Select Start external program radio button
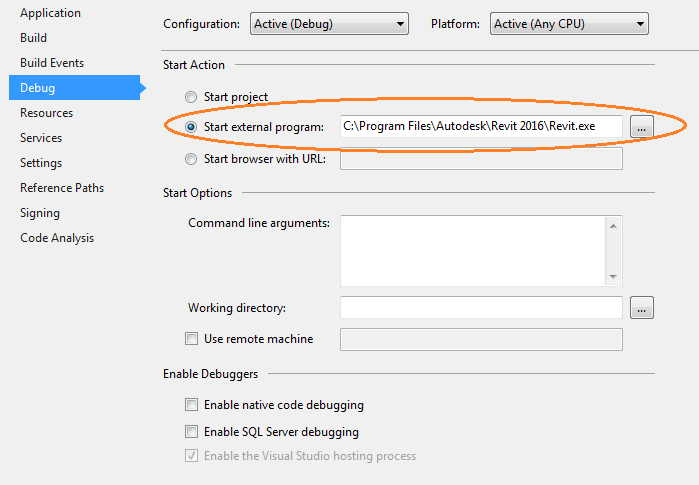 coord(191,127)
